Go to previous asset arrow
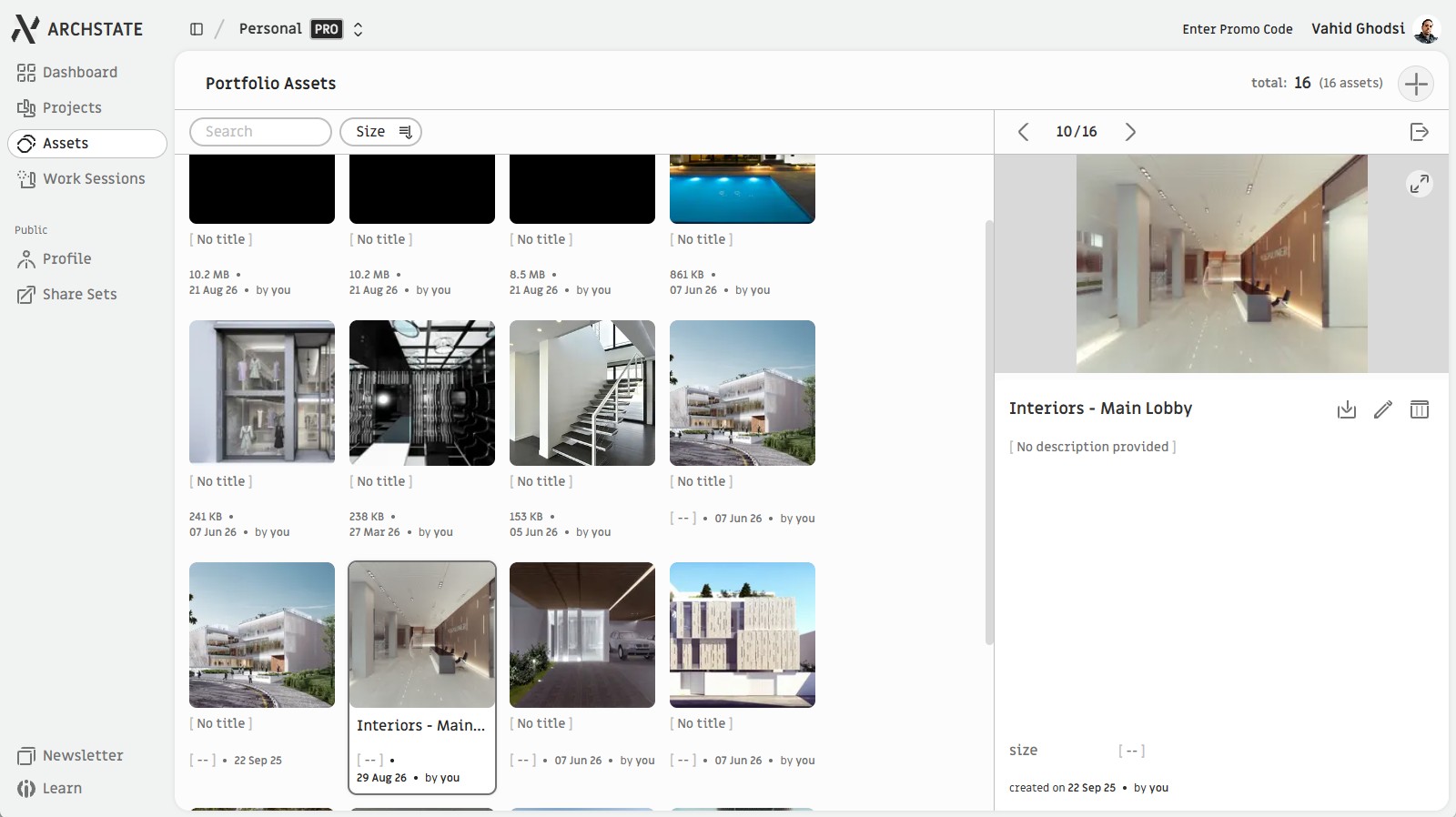 pos(1023,132)
